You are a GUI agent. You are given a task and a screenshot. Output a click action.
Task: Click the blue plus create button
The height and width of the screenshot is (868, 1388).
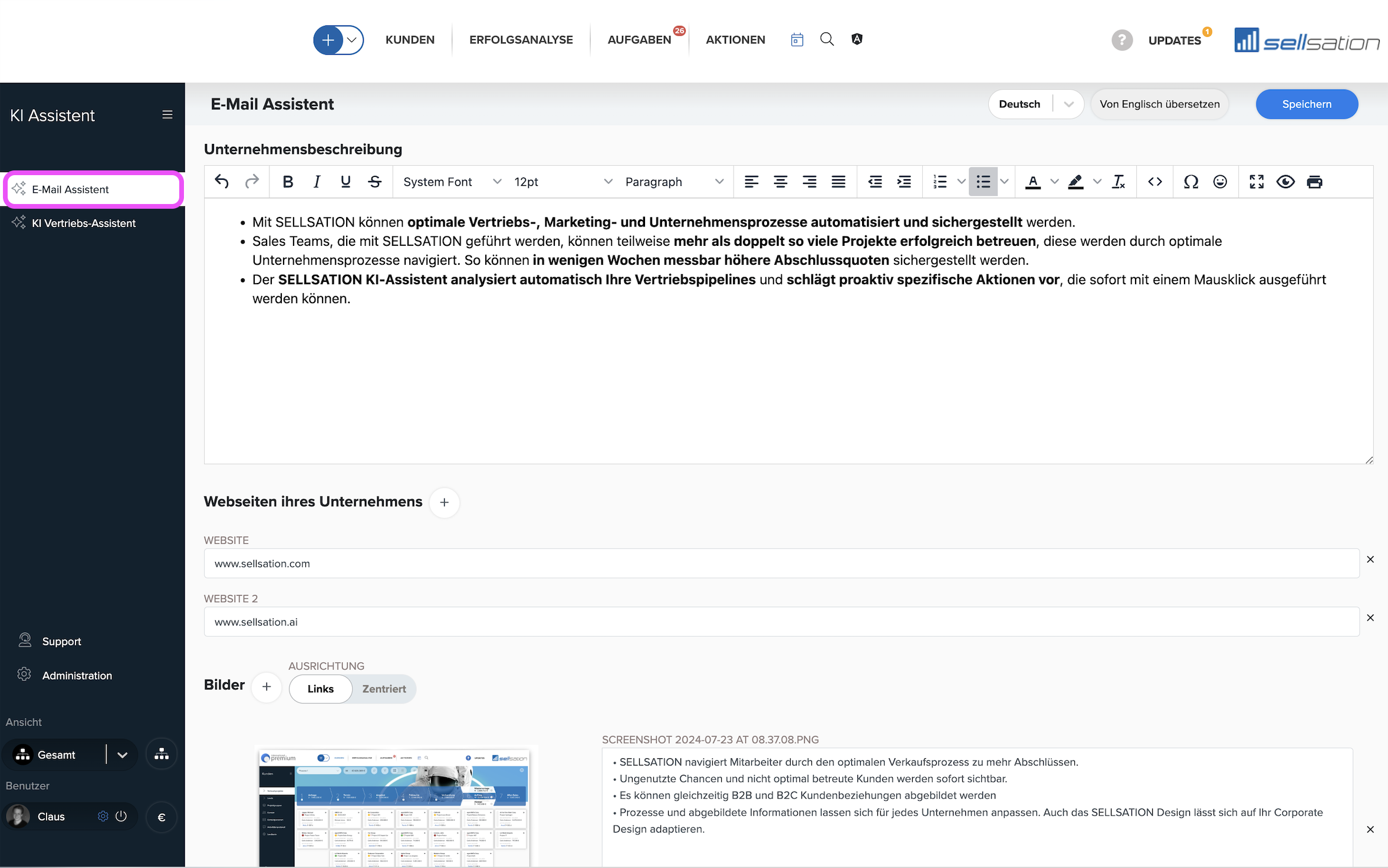(328, 40)
